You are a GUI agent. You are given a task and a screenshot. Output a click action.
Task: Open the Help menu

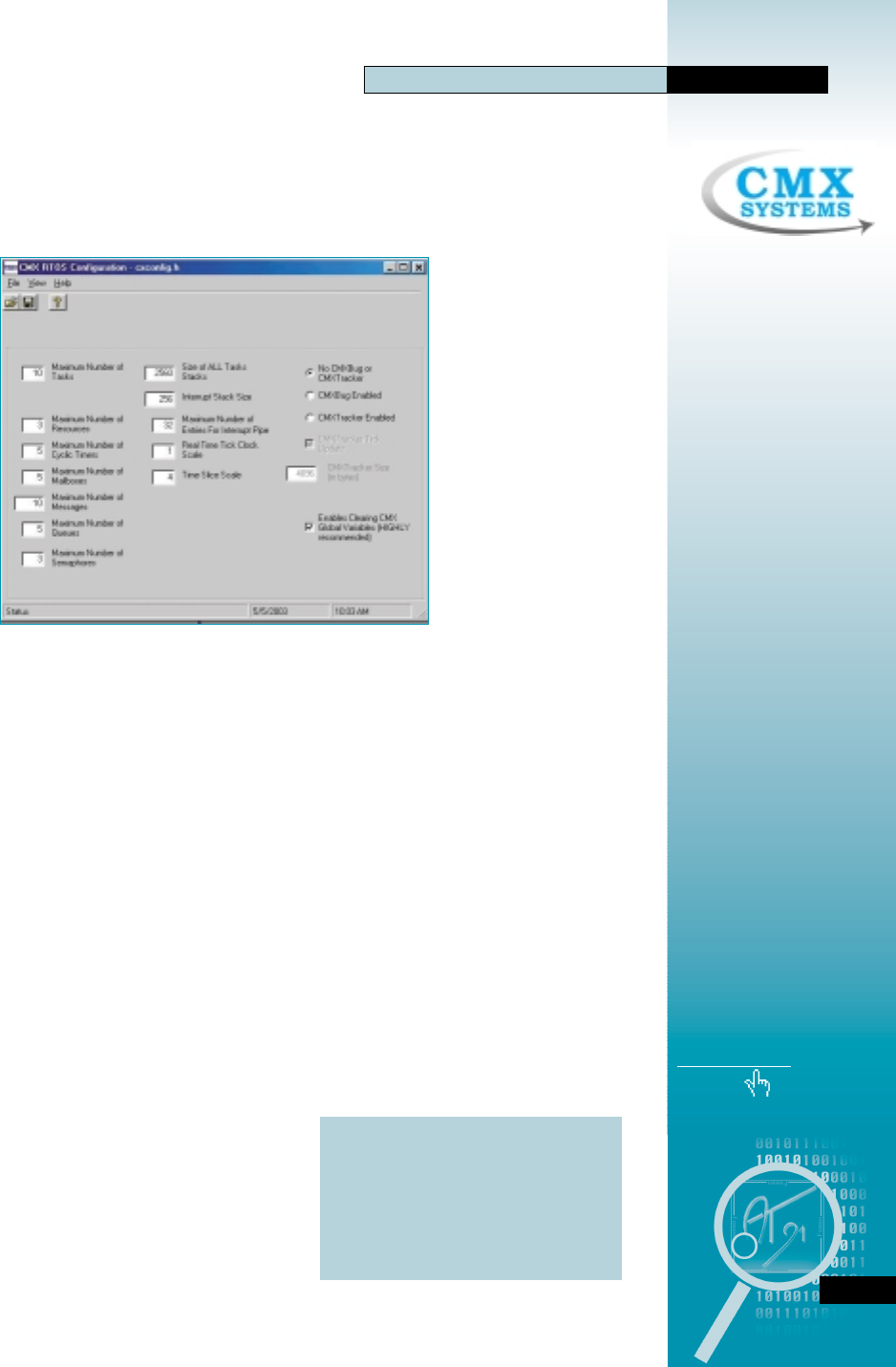click(62, 284)
